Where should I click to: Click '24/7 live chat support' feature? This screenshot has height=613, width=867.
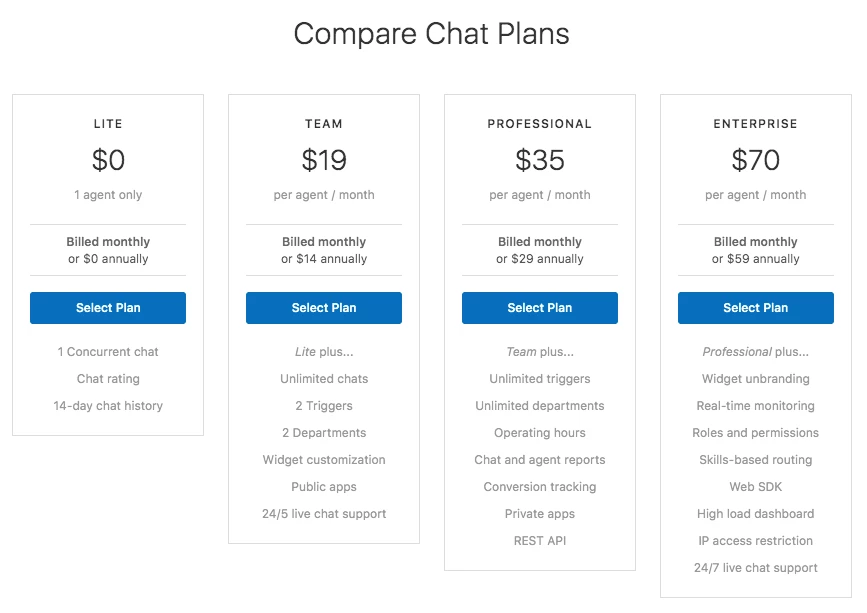(755, 568)
